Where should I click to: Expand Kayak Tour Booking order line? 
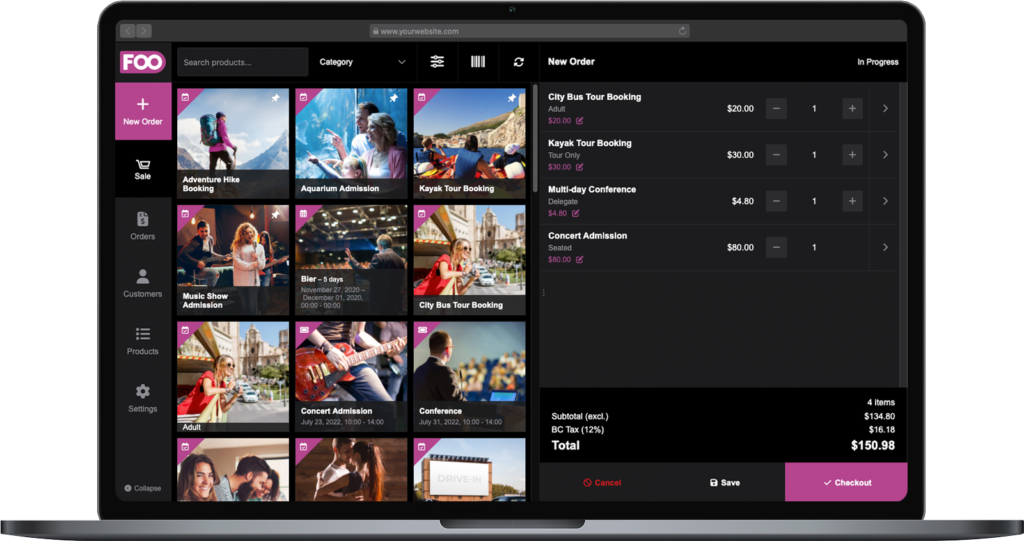(885, 155)
